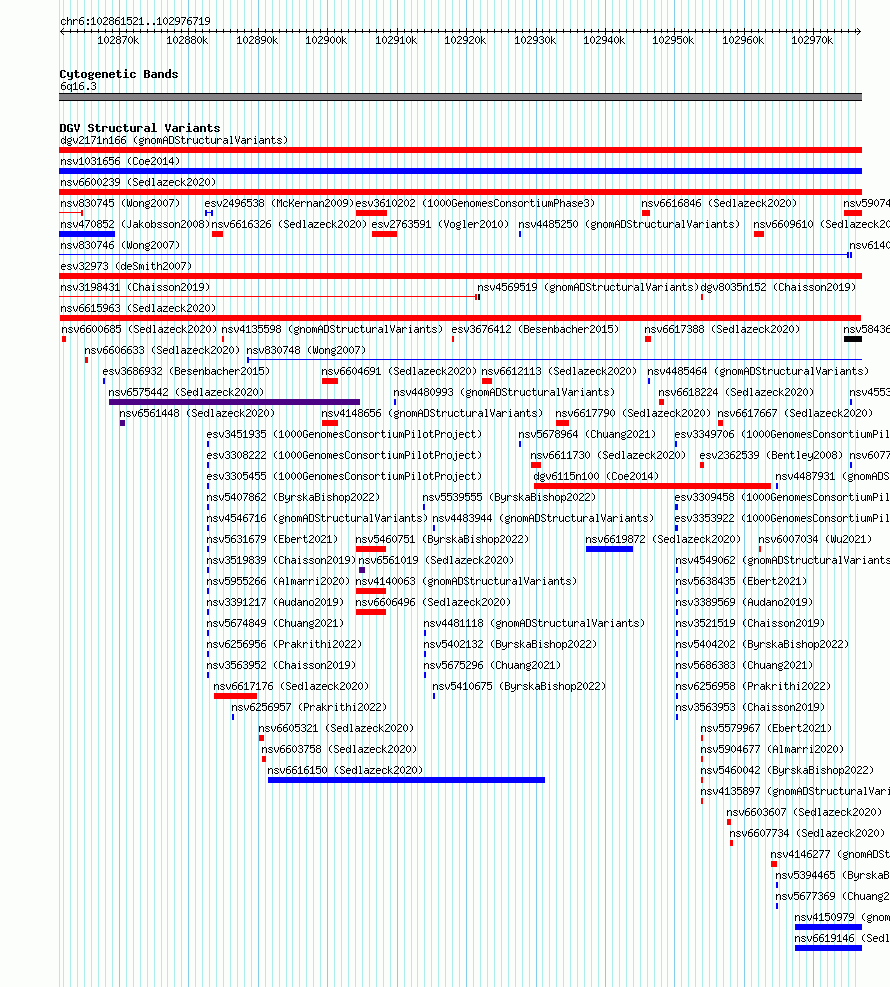This screenshot has height=987, width=890.
Task: Open nsv6617176 (Sedlazeck2020) variant label
Action: click(291, 686)
